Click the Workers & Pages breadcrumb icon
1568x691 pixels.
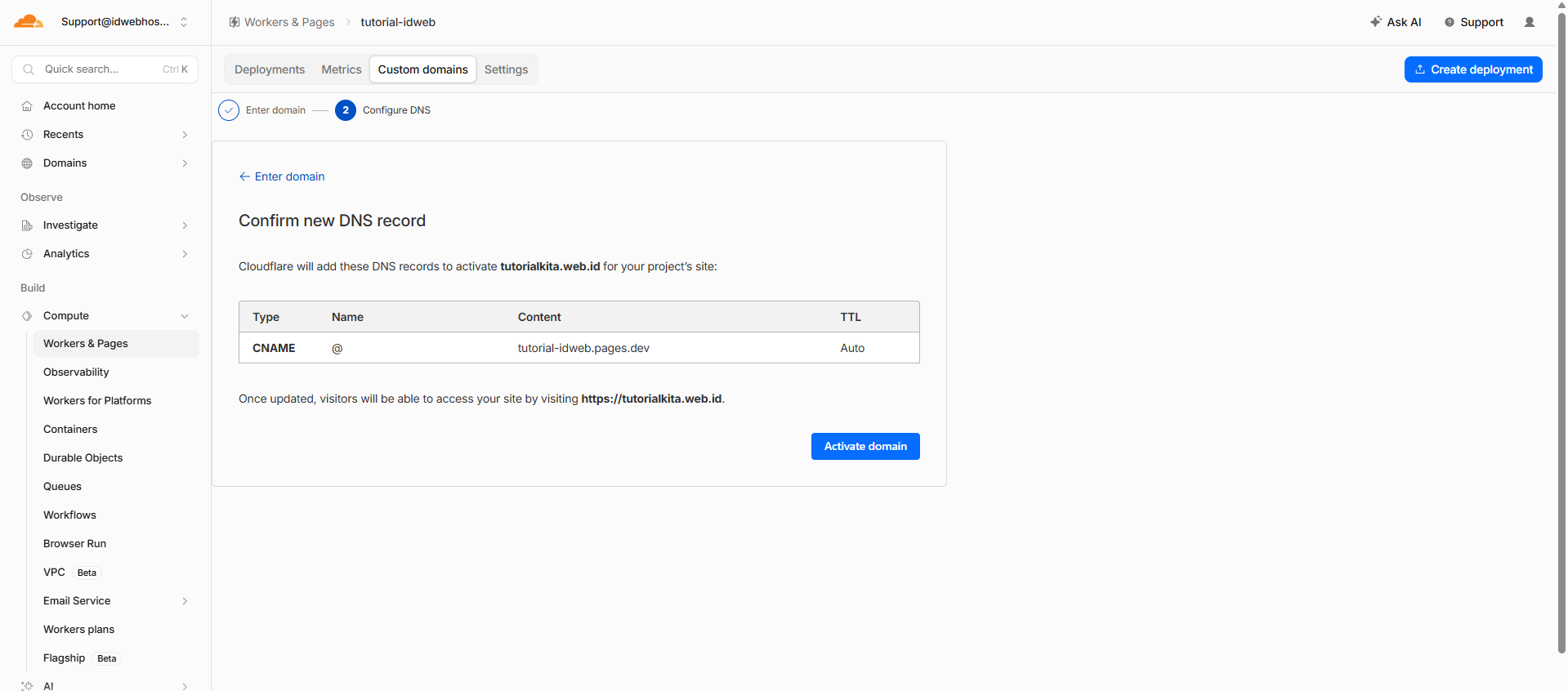[235, 22]
